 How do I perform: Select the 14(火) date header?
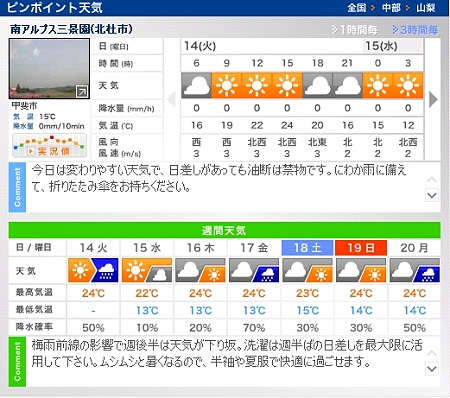click(x=200, y=46)
